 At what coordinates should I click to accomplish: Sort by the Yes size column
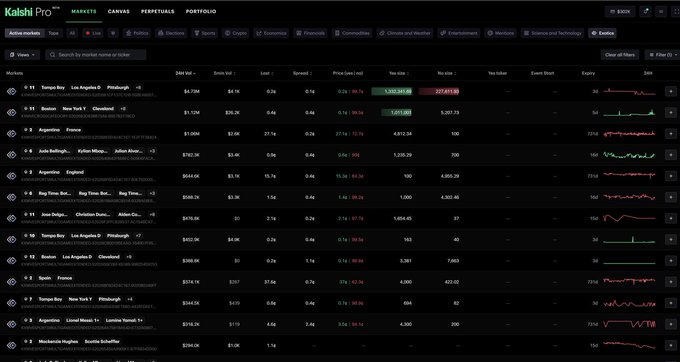(399, 73)
